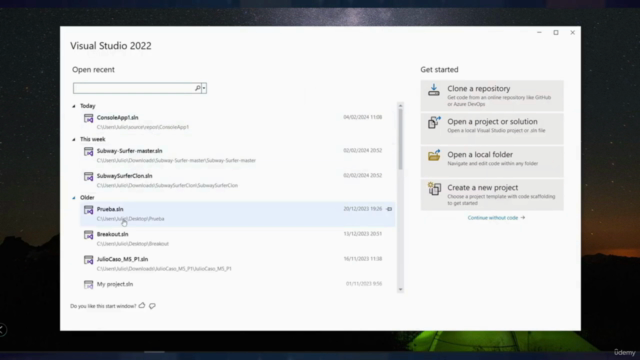
Task: Click the ConsoleApp1.sln solution icon
Action: pyautogui.click(x=89, y=118)
